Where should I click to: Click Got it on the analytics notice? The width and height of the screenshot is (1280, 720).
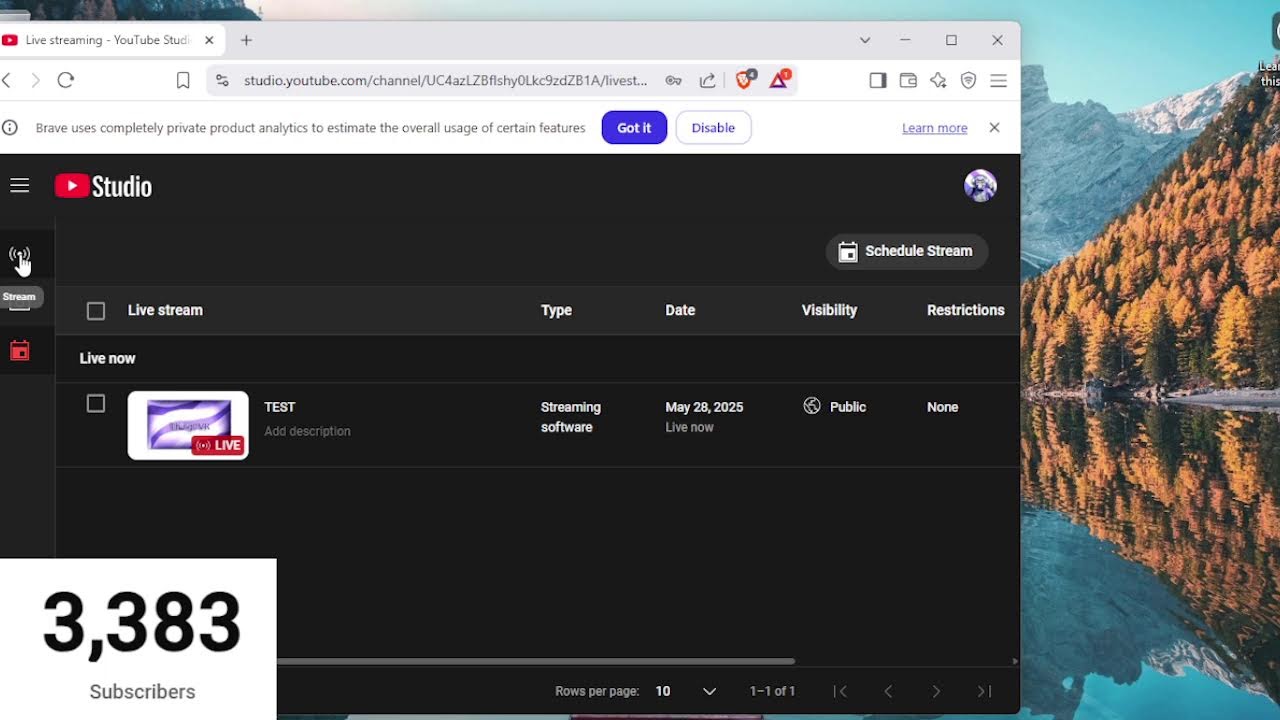[634, 128]
